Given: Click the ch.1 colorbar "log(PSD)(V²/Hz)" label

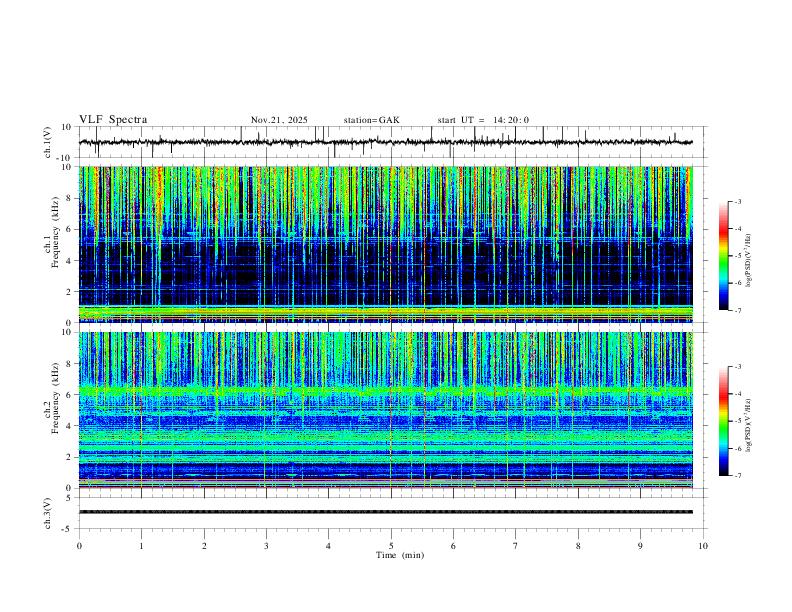Looking at the screenshot, I should coord(748,260).
